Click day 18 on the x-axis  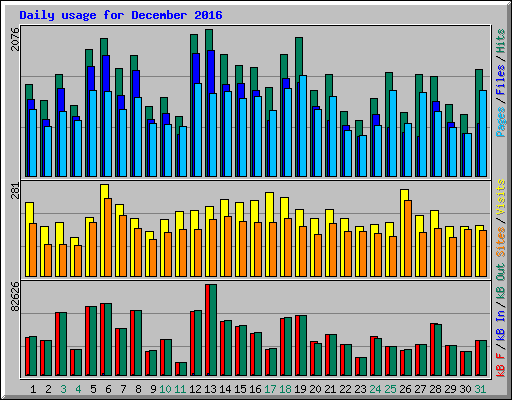(285, 389)
